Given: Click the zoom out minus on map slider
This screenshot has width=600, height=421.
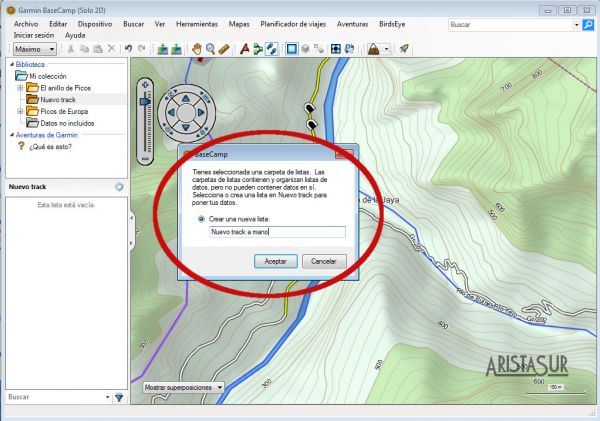Looking at the screenshot, I should pos(145,158).
